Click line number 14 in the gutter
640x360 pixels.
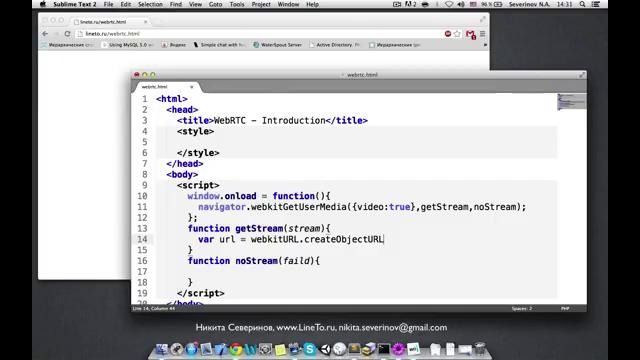(x=142, y=239)
